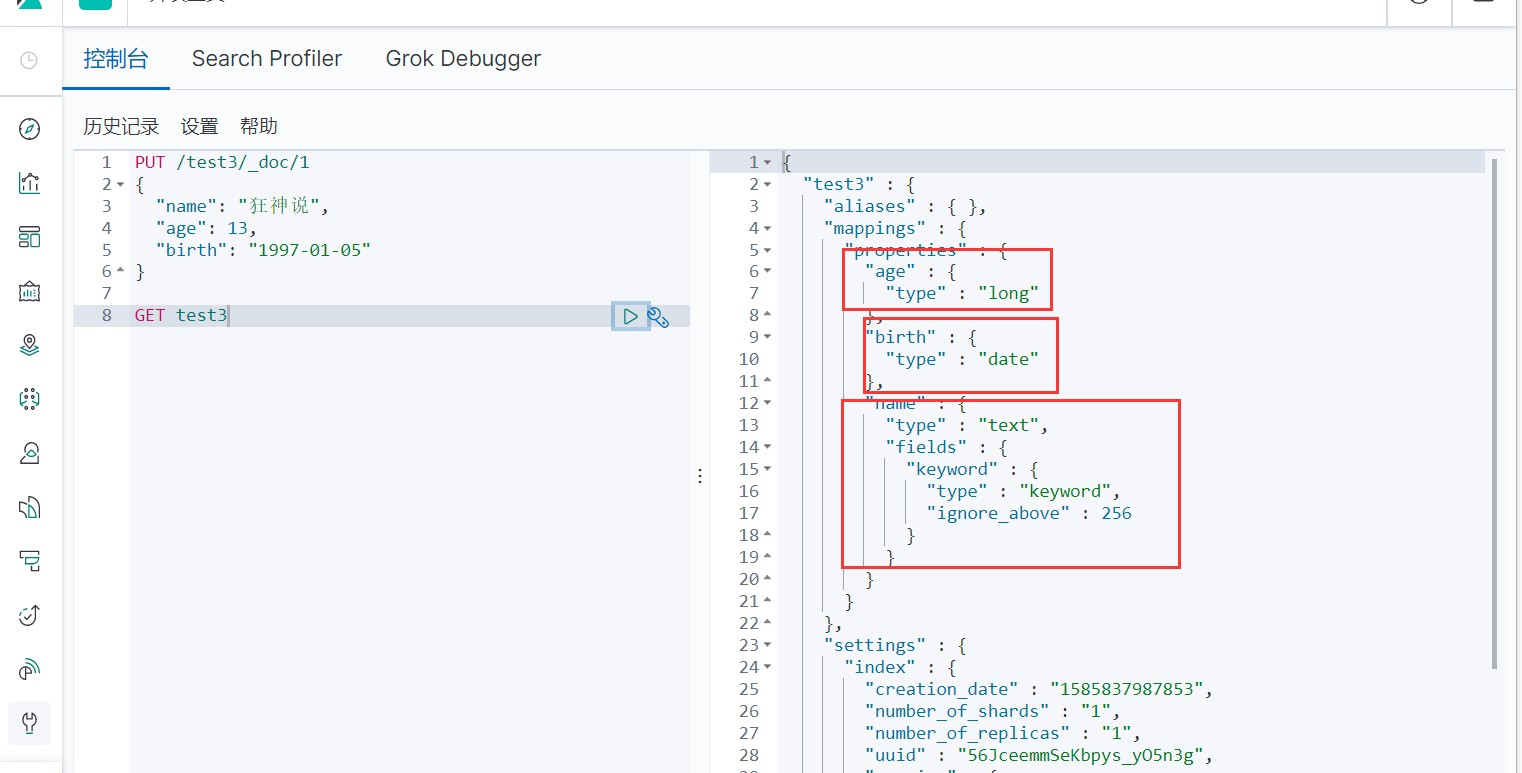The height and width of the screenshot is (773, 1522).
Task: Go to Dashboard in the sidebar
Action: 29,237
